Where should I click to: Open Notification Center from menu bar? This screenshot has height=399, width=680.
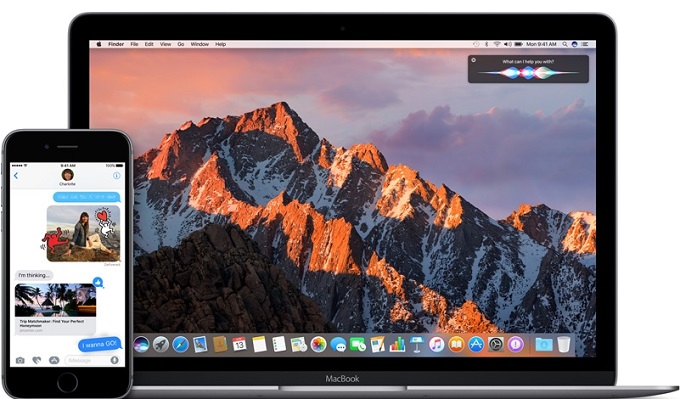[585, 44]
